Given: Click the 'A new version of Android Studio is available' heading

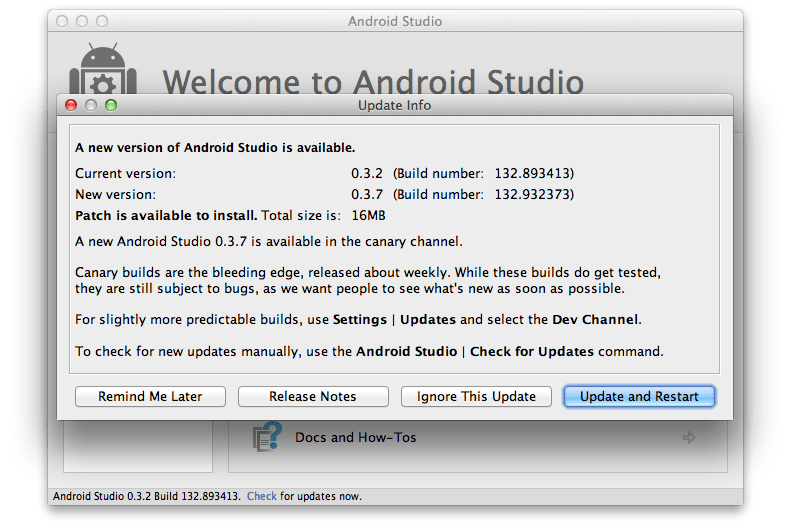Looking at the screenshot, I should (215, 148).
